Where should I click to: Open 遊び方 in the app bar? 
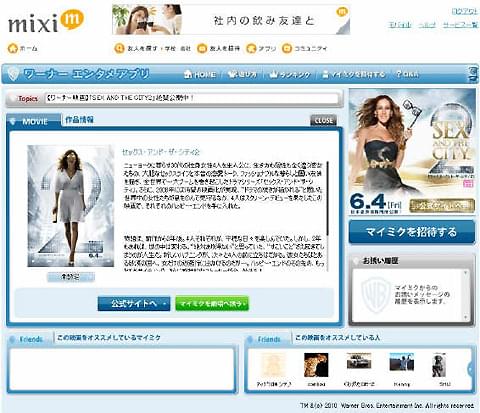tap(242, 74)
